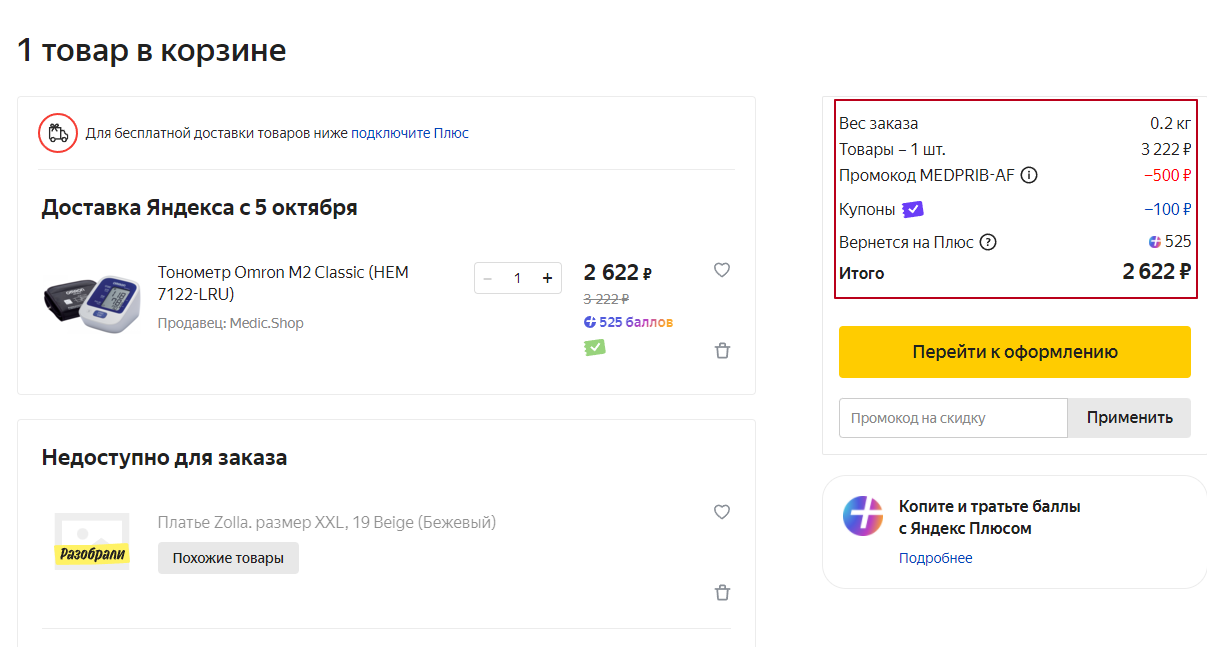The height and width of the screenshot is (647, 1207).
Task: Decrease tonometer quantity with minus button
Action: [488, 278]
